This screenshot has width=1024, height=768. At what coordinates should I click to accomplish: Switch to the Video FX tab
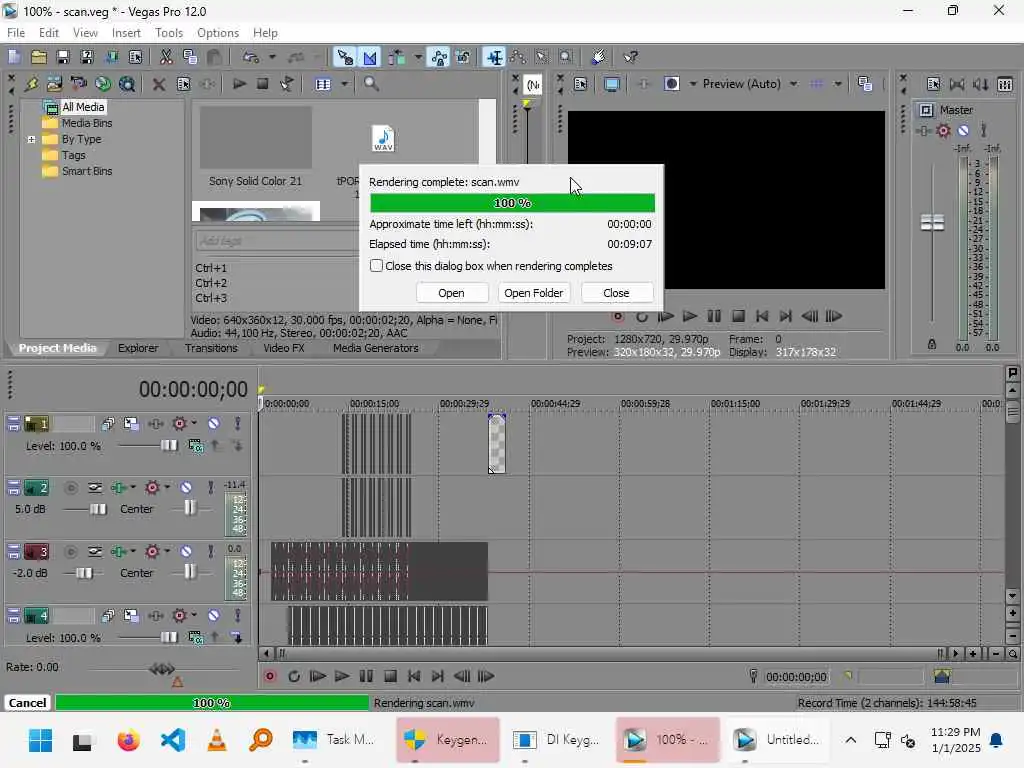(x=283, y=348)
